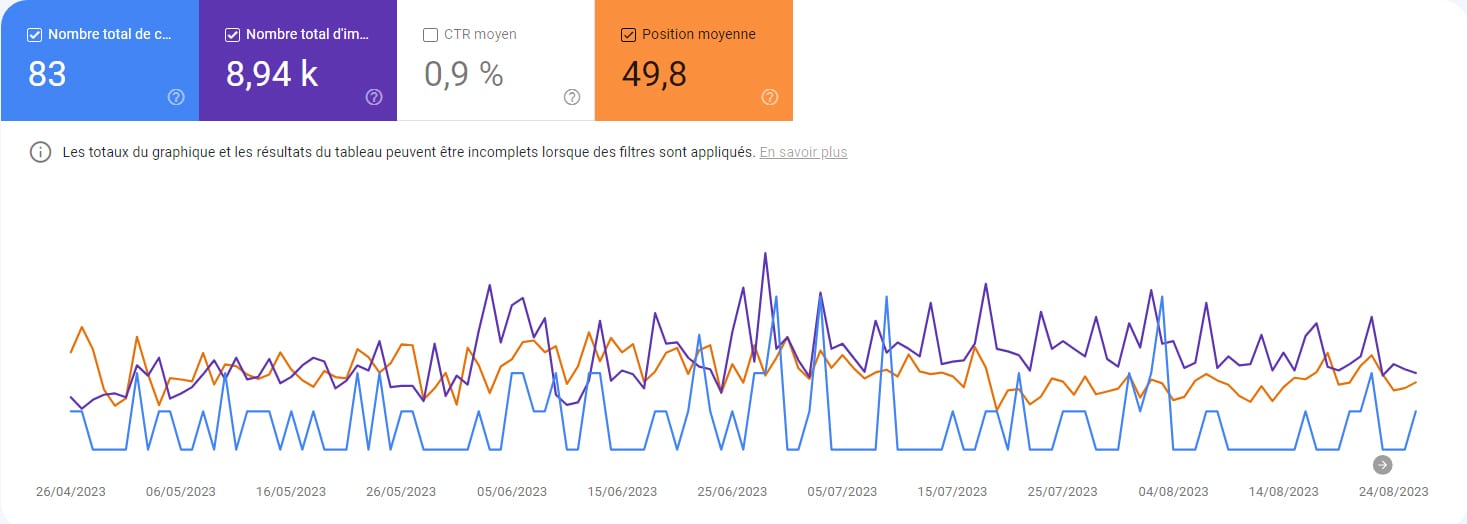Click the 0,9 % CTR value

tap(463, 74)
